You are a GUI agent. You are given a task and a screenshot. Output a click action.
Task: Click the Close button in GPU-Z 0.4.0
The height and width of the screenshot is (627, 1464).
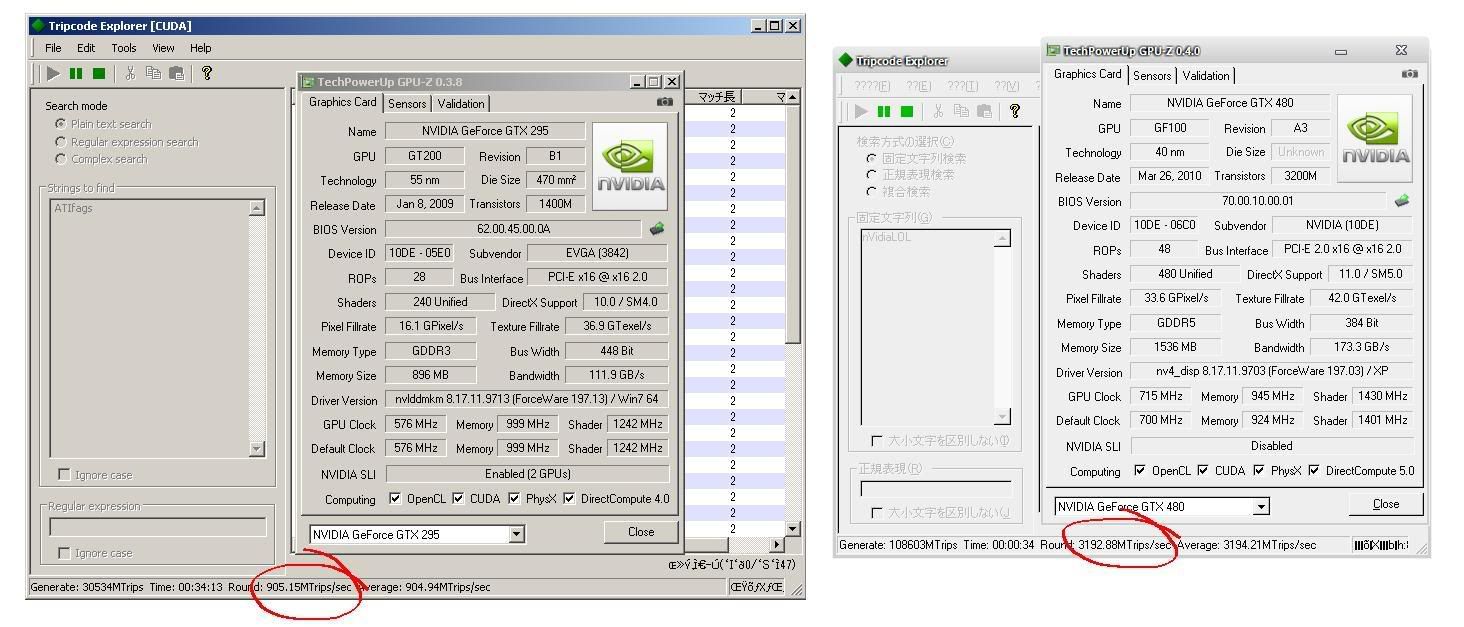pyautogui.click(x=1386, y=504)
